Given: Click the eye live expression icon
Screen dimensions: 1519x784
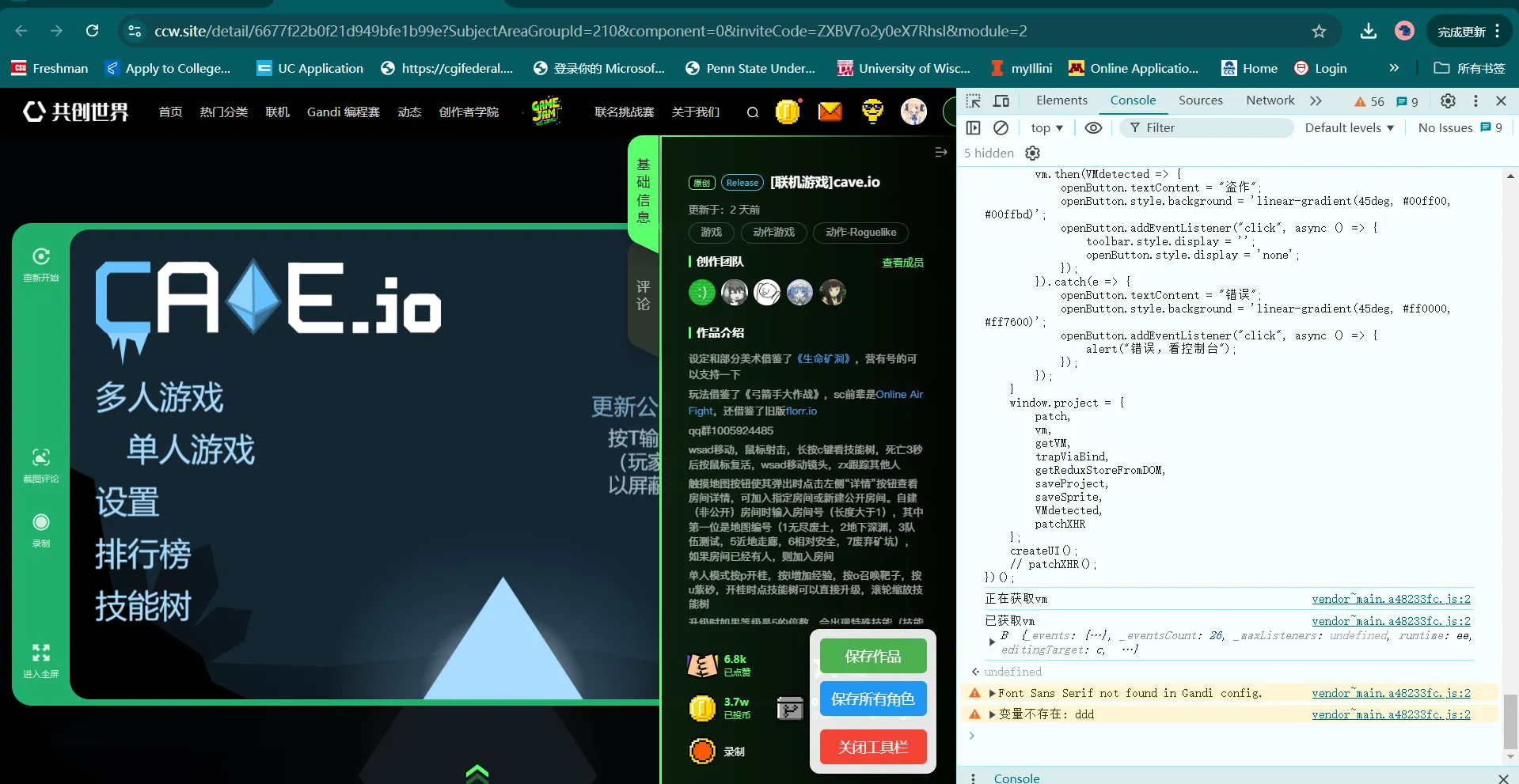Looking at the screenshot, I should (1093, 127).
